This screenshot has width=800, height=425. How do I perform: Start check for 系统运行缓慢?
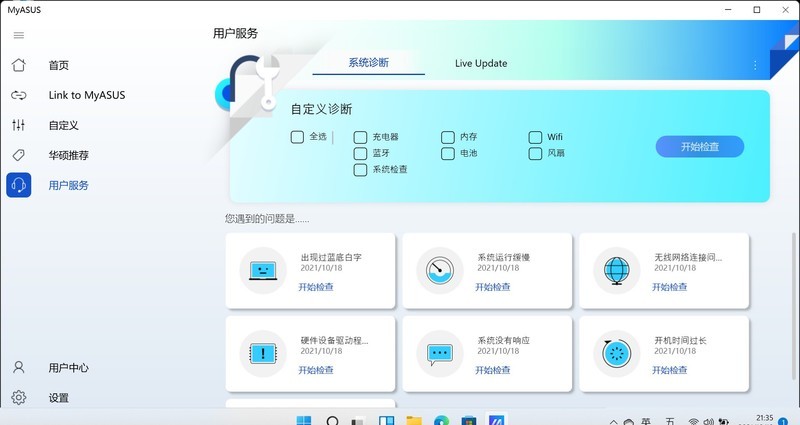click(x=492, y=287)
